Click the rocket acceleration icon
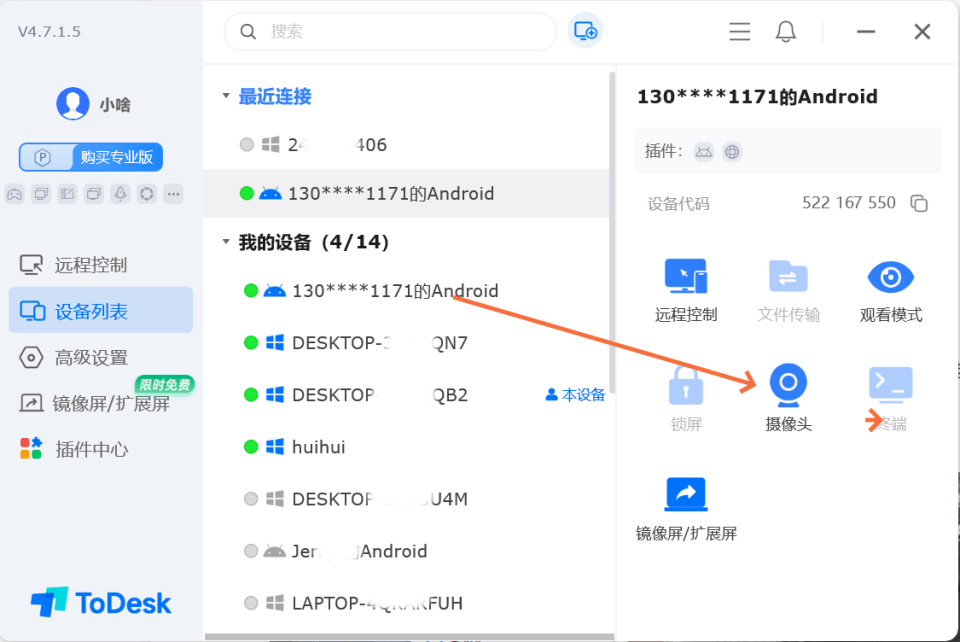Screen dimensions: 960x642 120,194
